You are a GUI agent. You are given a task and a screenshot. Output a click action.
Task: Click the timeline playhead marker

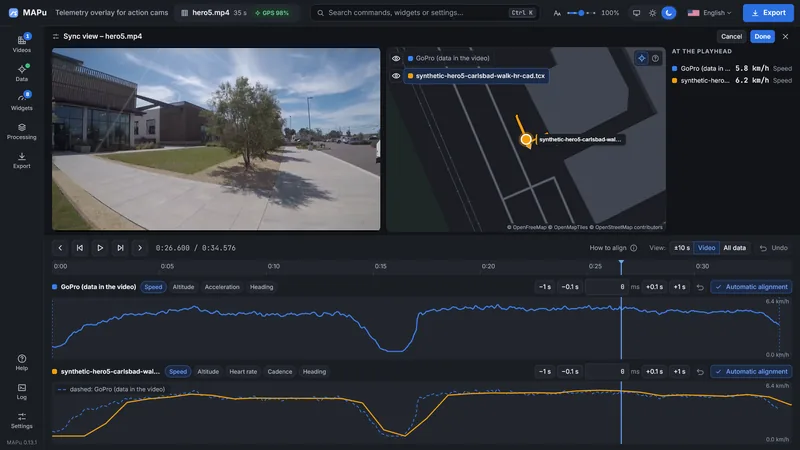621,263
